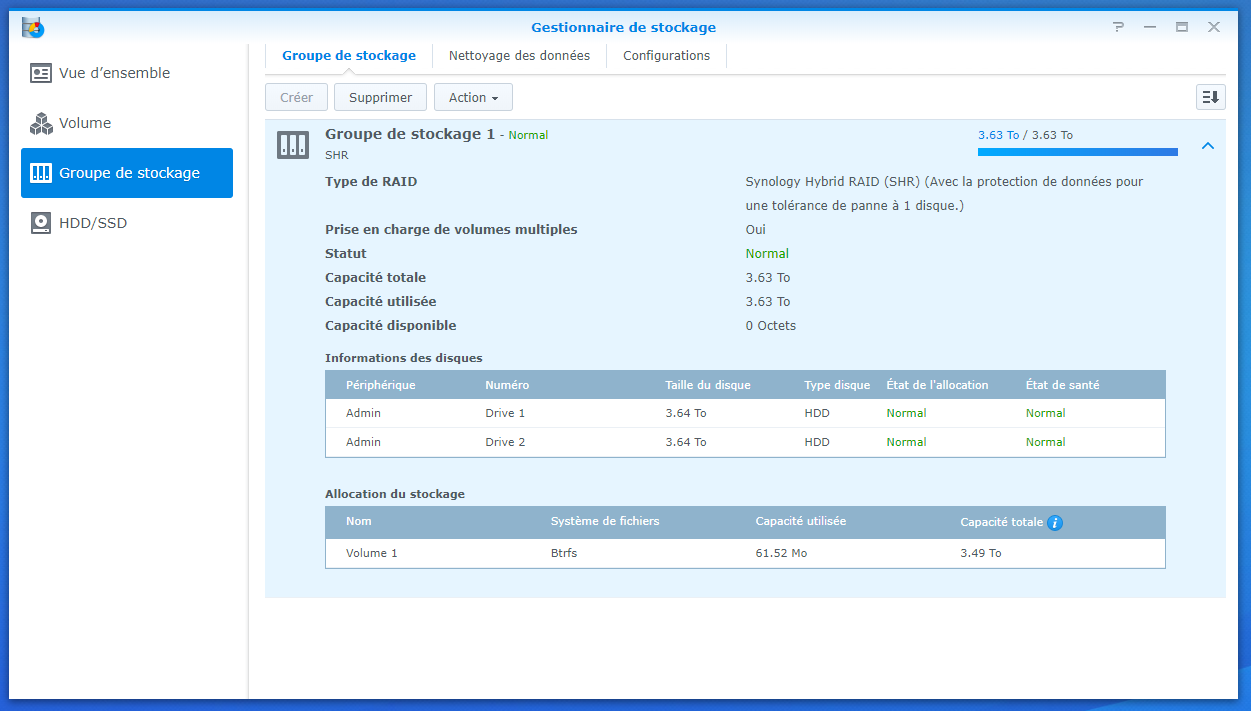This screenshot has width=1251, height=711.
Task: Click the Storage Manager app icon in title bar
Action: [x=32, y=27]
